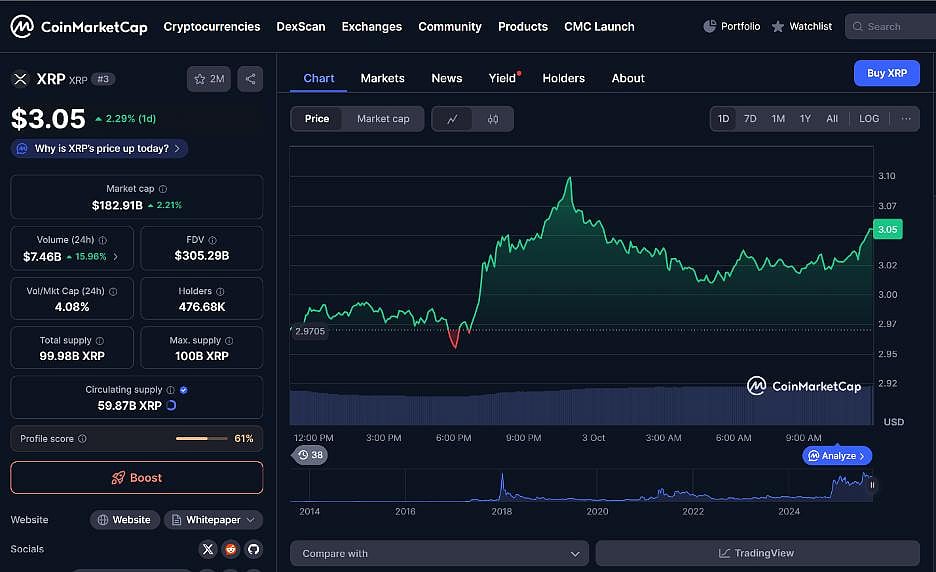Set chart range to 7D

pyautogui.click(x=750, y=119)
